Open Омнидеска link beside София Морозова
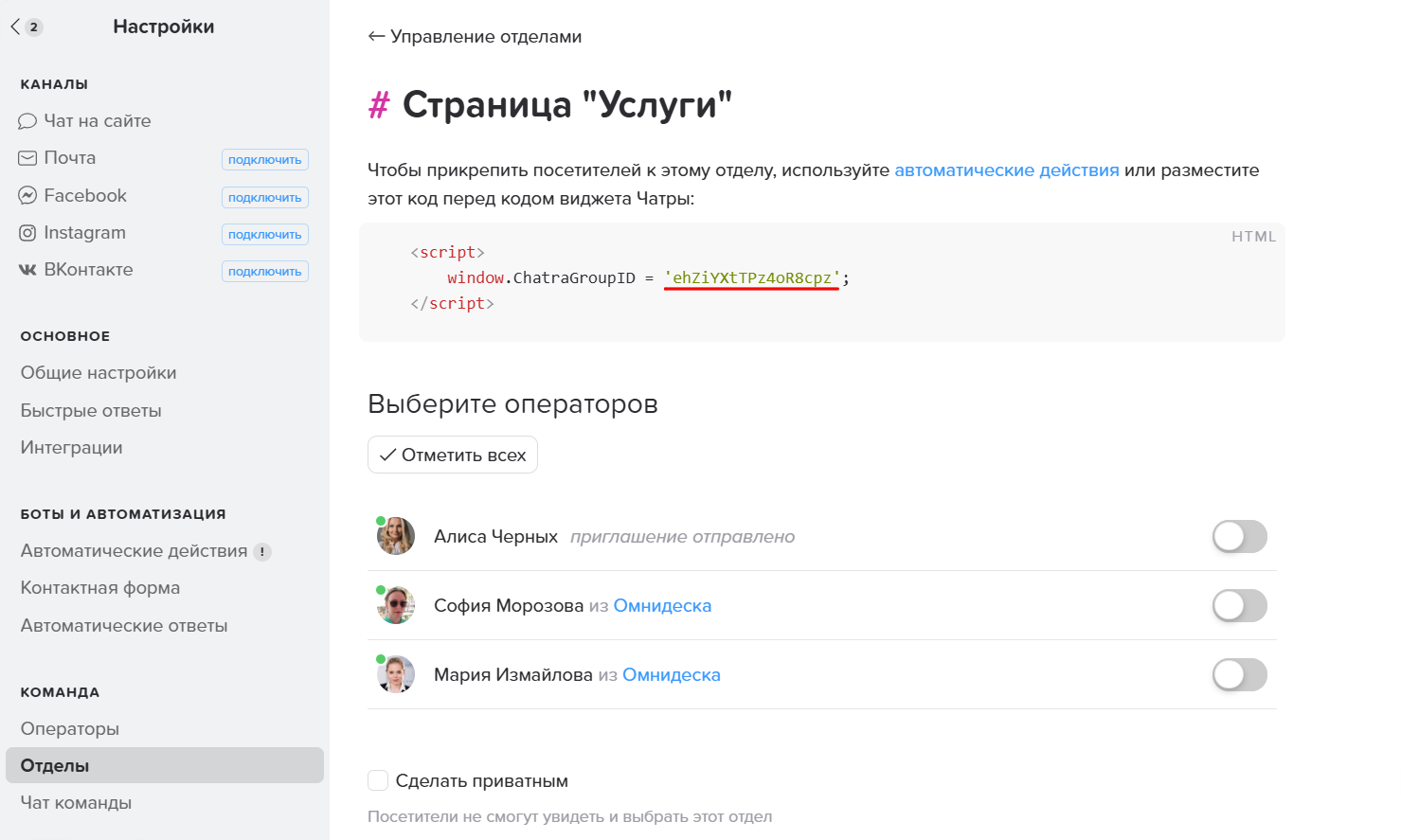Screen dimensions: 1401x840 pyautogui.click(x=662, y=606)
